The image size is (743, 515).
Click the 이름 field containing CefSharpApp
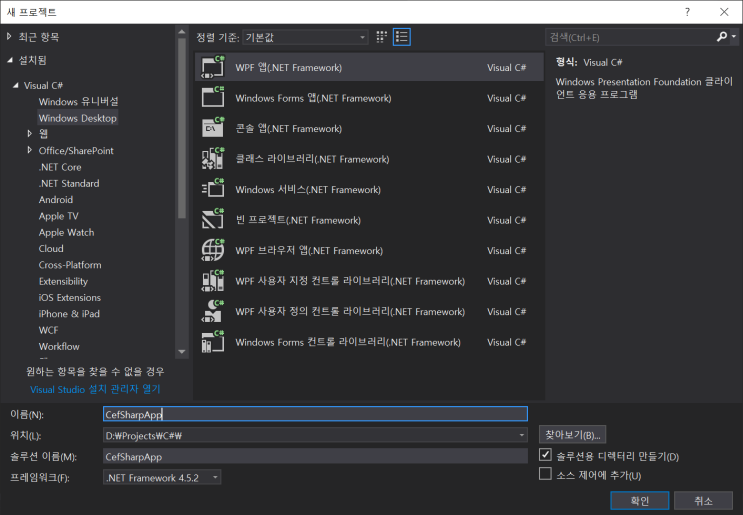coord(315,414)
